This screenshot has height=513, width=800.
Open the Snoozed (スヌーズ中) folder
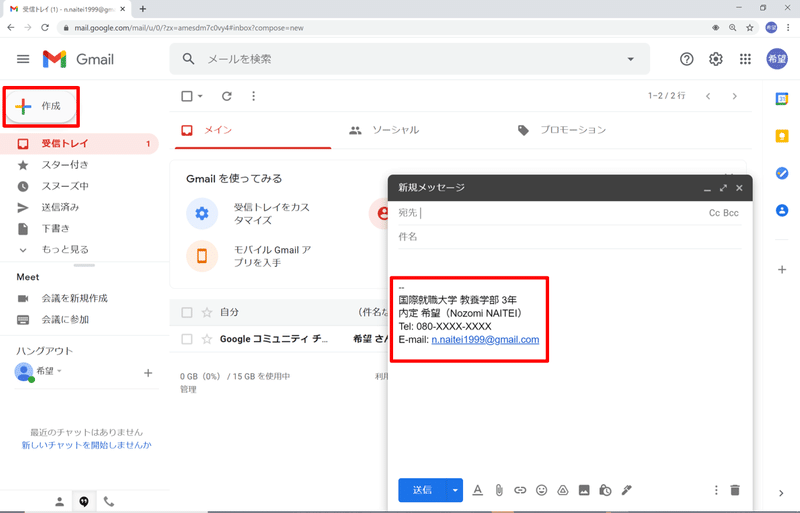(65, 186)
